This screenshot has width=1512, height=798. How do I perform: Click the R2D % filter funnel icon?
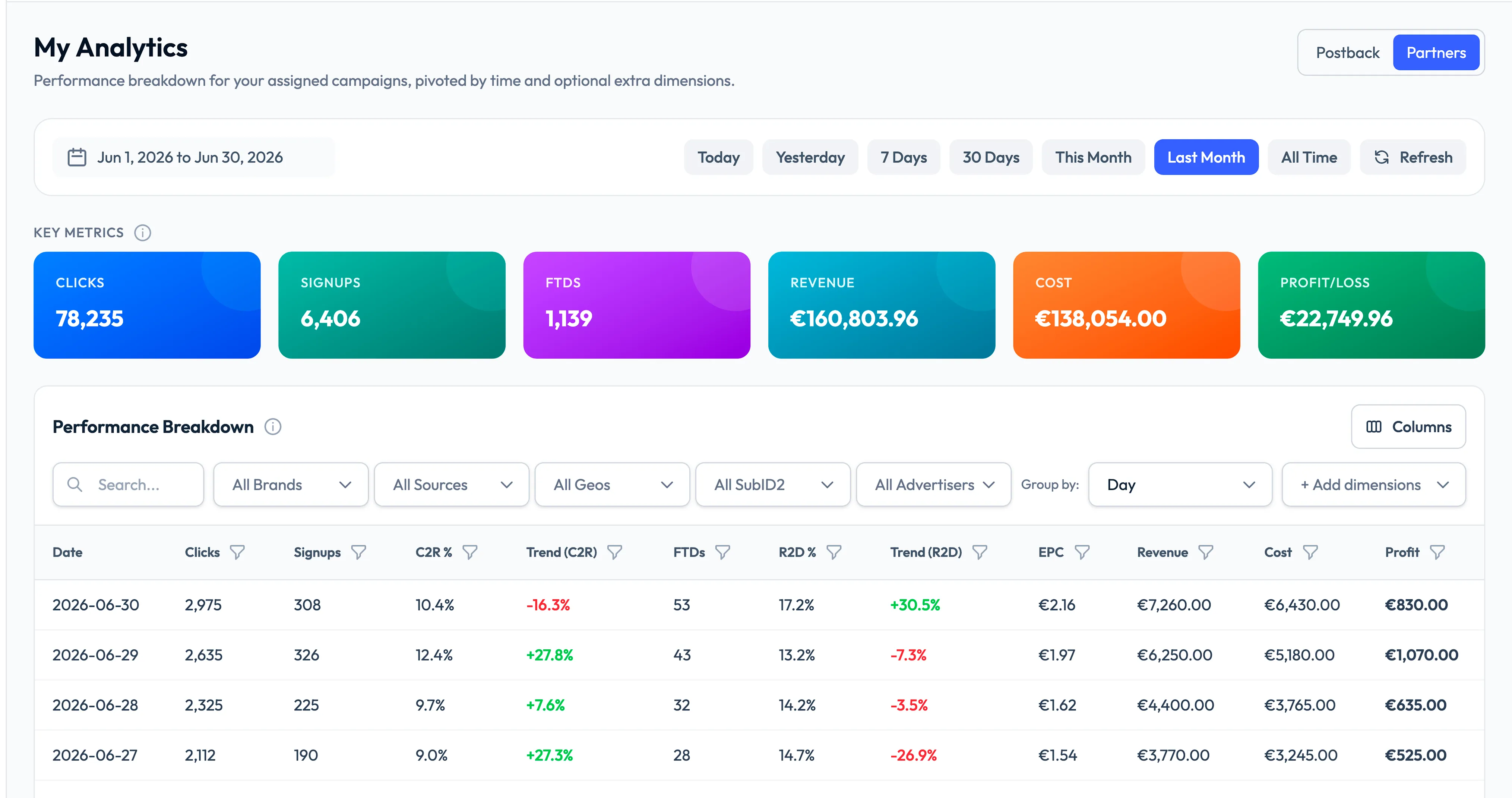[x=834, y=552]
